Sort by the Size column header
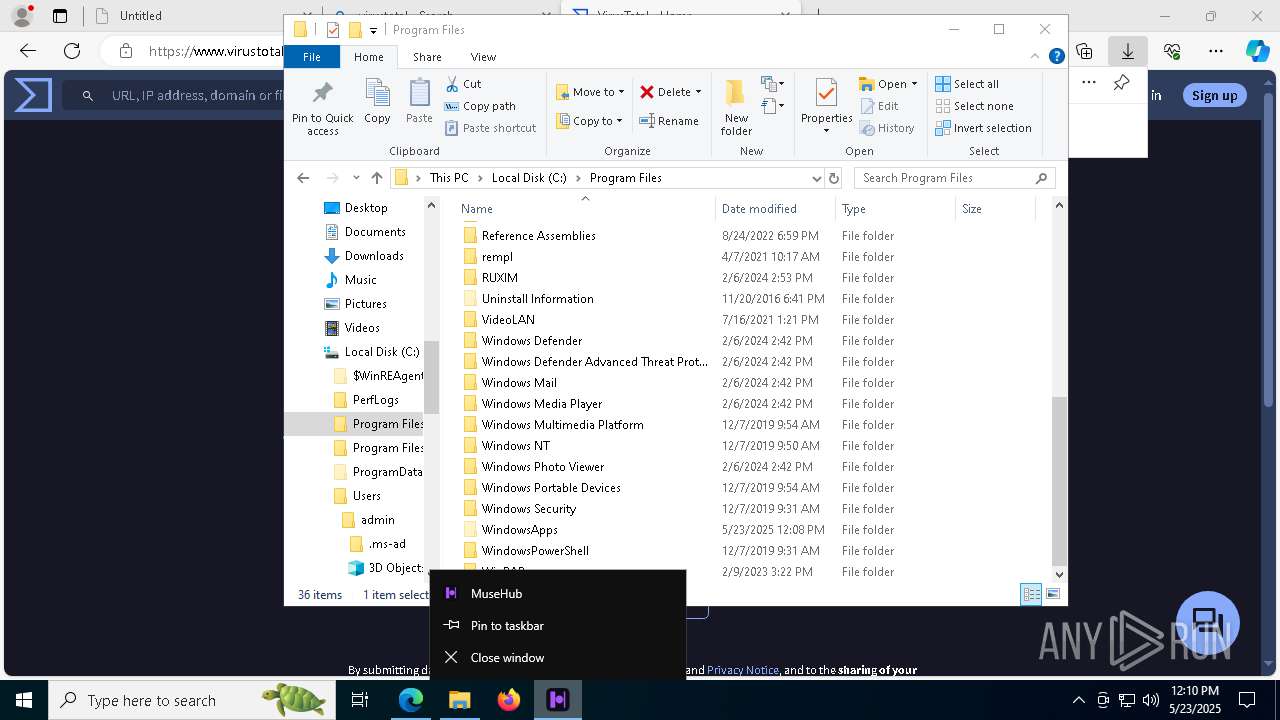 (995, 209)
